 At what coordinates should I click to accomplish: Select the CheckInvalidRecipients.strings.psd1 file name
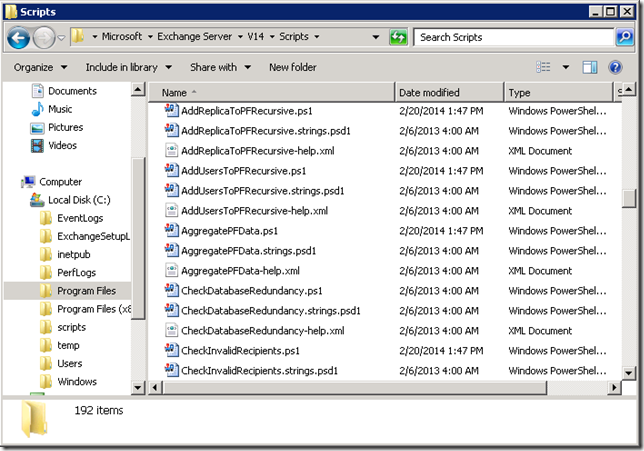[x=260, y=371]
